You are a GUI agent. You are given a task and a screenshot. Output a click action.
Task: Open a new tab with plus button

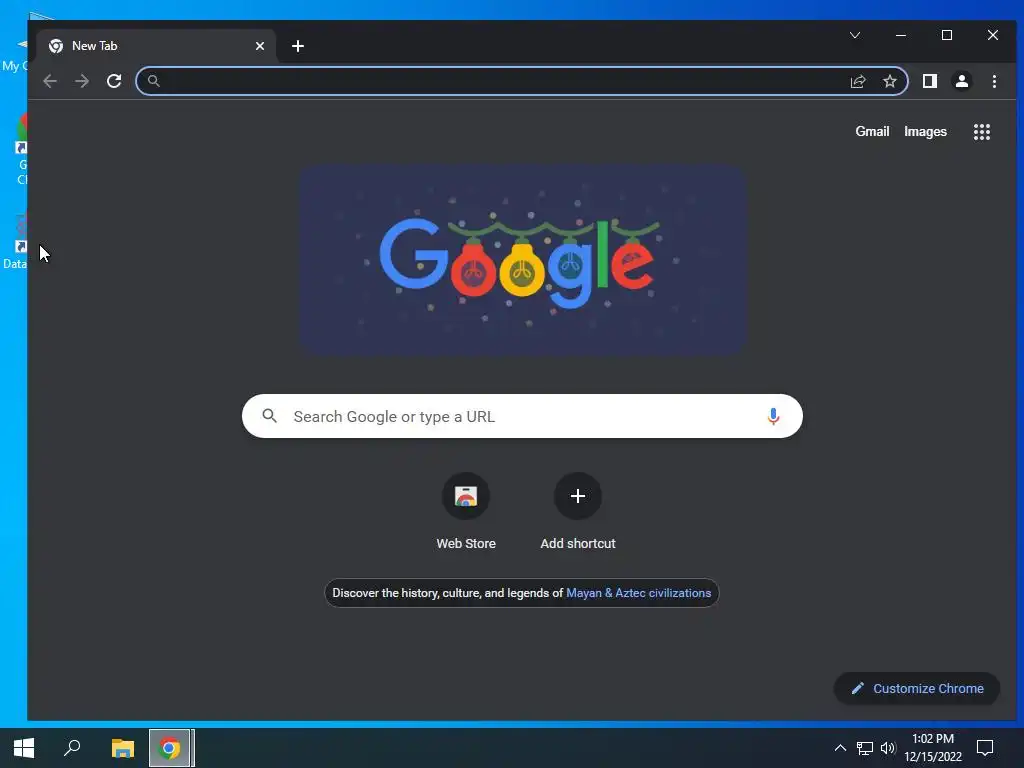tap(298, 46)
